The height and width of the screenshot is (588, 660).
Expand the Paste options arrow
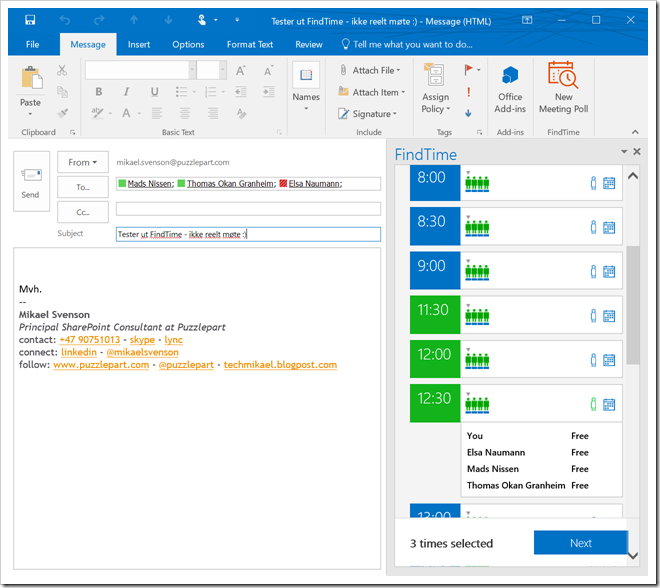(x=30, y=114)
